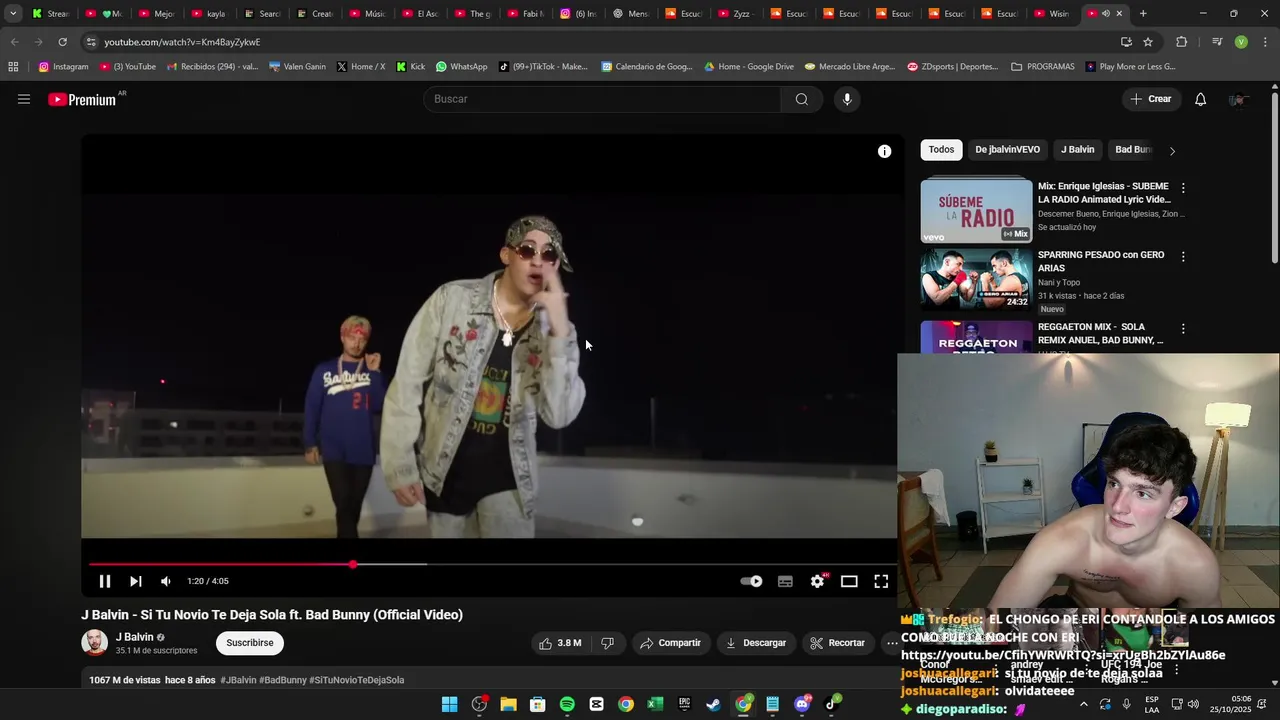The height and width of the screenshot is (720, 1280).
Task: Click the #SiTuNovioTeDejaSola hashtag
Action: (357, 680)
